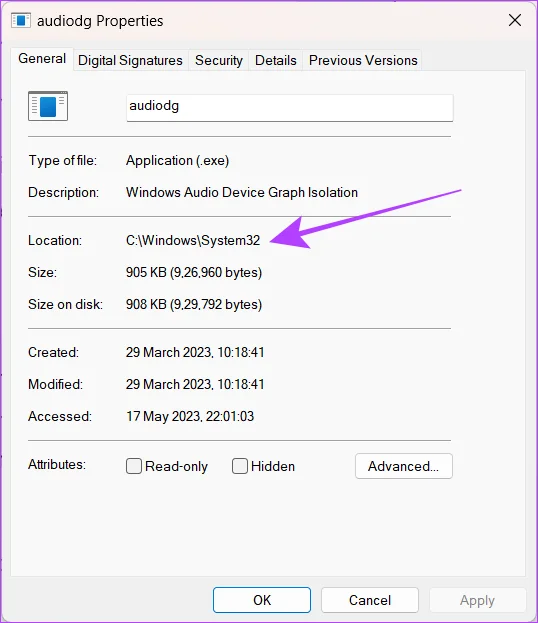The image size is (538, 624).
Task: Open the Digital Signatures tab
Action: click(x=130, y=60)
